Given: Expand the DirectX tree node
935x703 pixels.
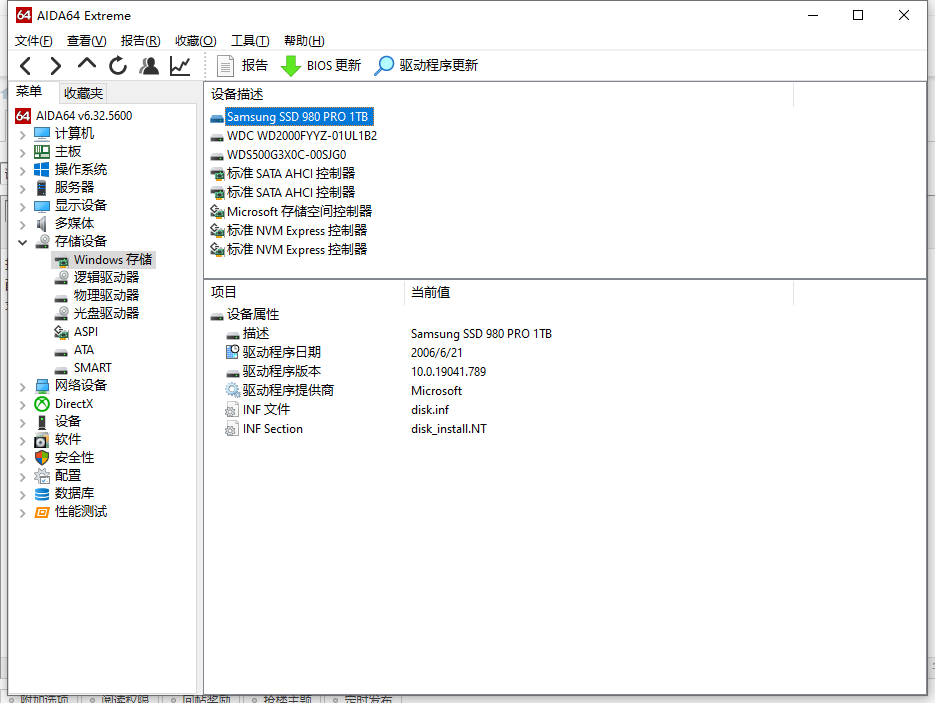Looking at the screenshot, I should pyautogui.click(x=23, y=404).
